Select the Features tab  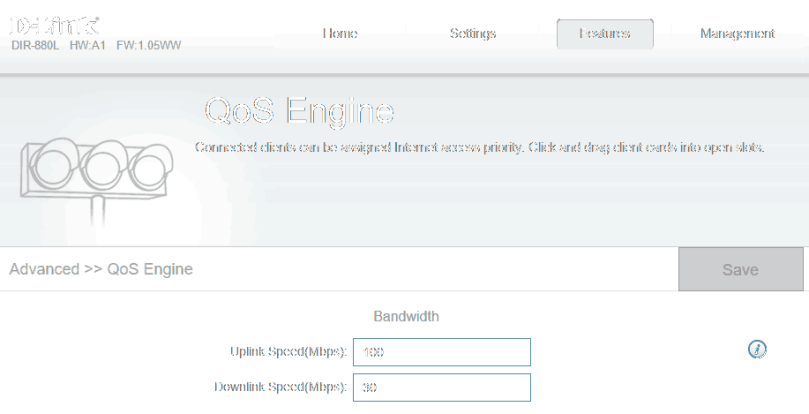click(x=605, y=34)
